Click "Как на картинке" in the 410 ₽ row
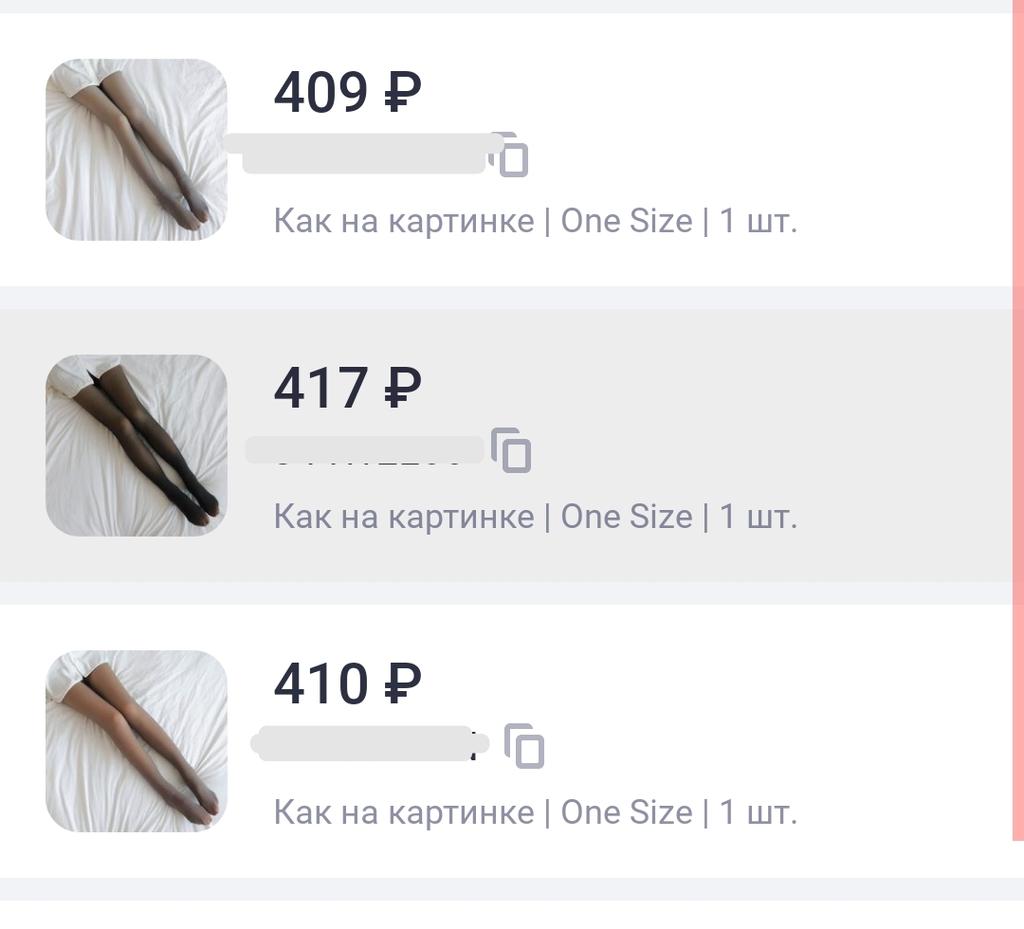This screenshot has height=929, width=1024. [403, 812]
